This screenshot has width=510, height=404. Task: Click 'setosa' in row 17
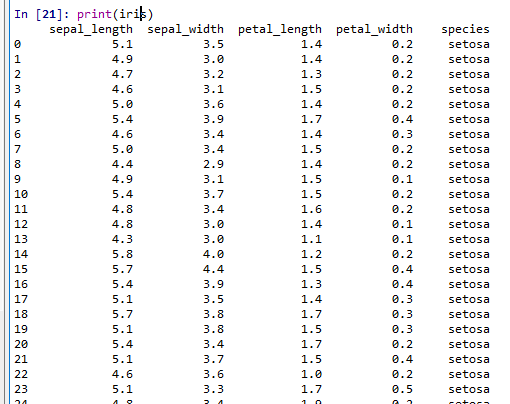tap(469, 299)
